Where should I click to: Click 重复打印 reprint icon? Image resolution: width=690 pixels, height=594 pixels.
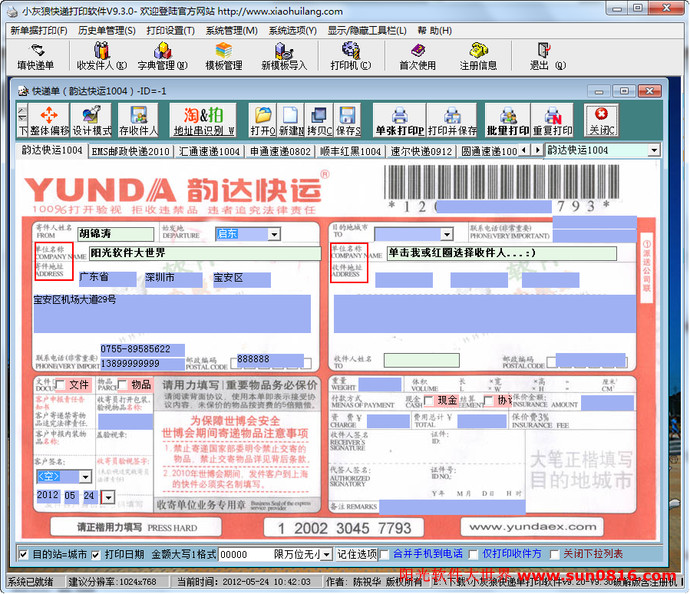coord(552,120)
